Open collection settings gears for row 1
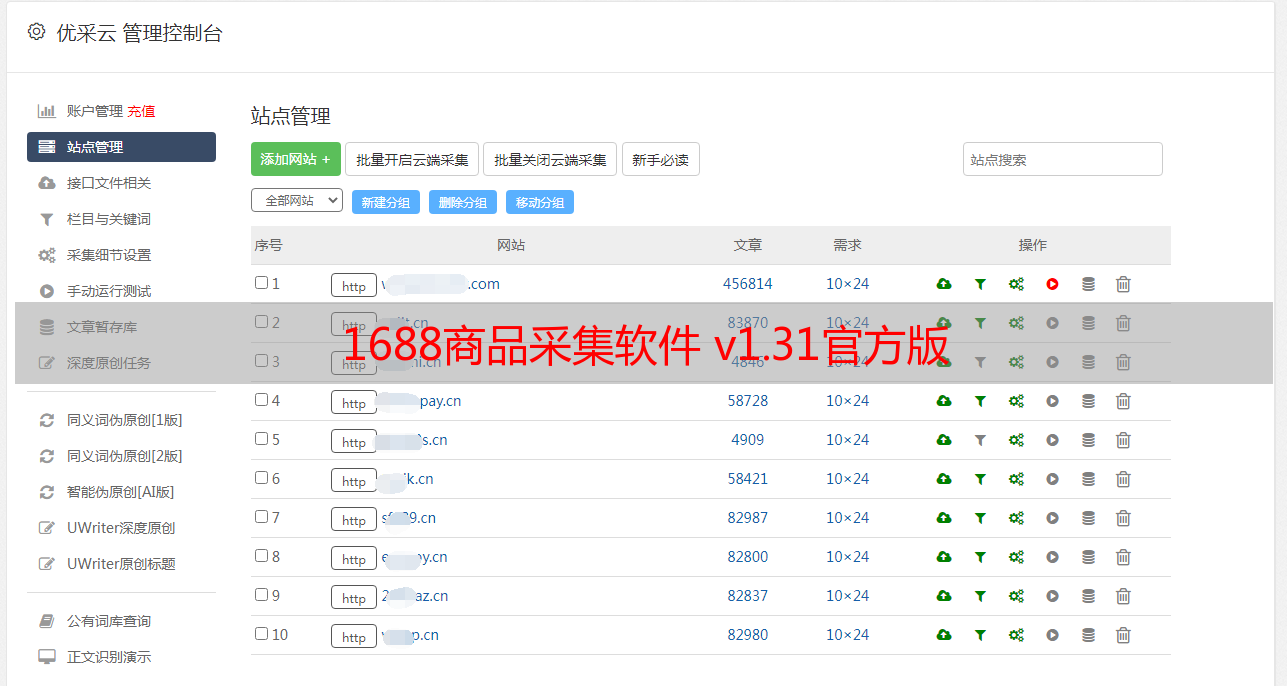1287x686 pixels. point(1016,284)
